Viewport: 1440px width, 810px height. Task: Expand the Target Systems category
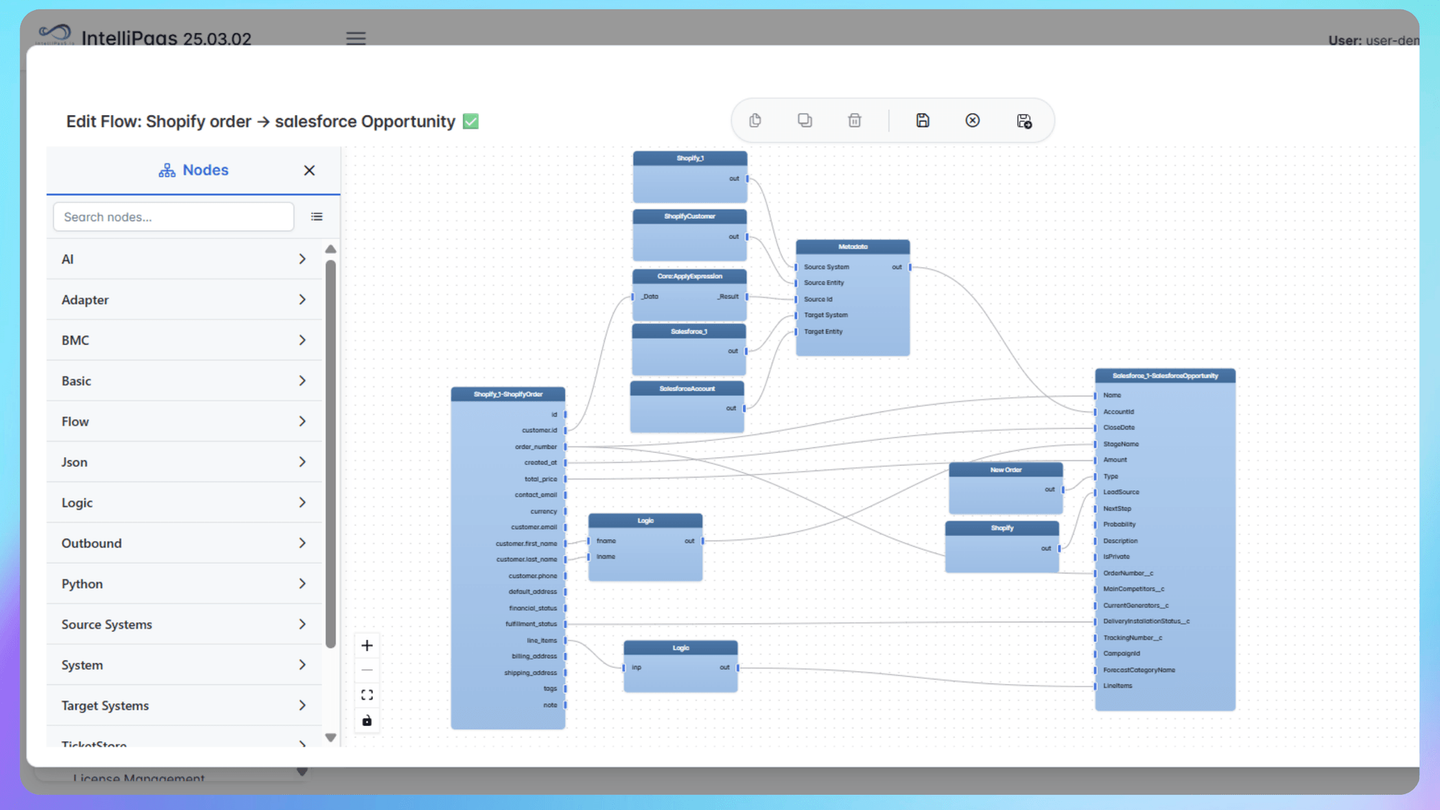coord(184,706)
